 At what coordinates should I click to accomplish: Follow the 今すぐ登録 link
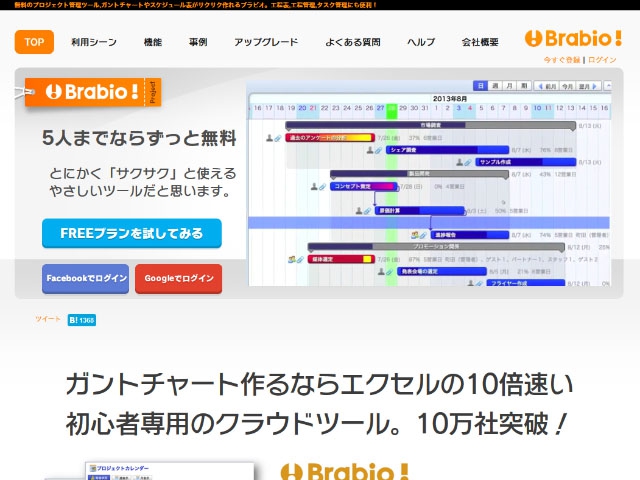(562, 60)
